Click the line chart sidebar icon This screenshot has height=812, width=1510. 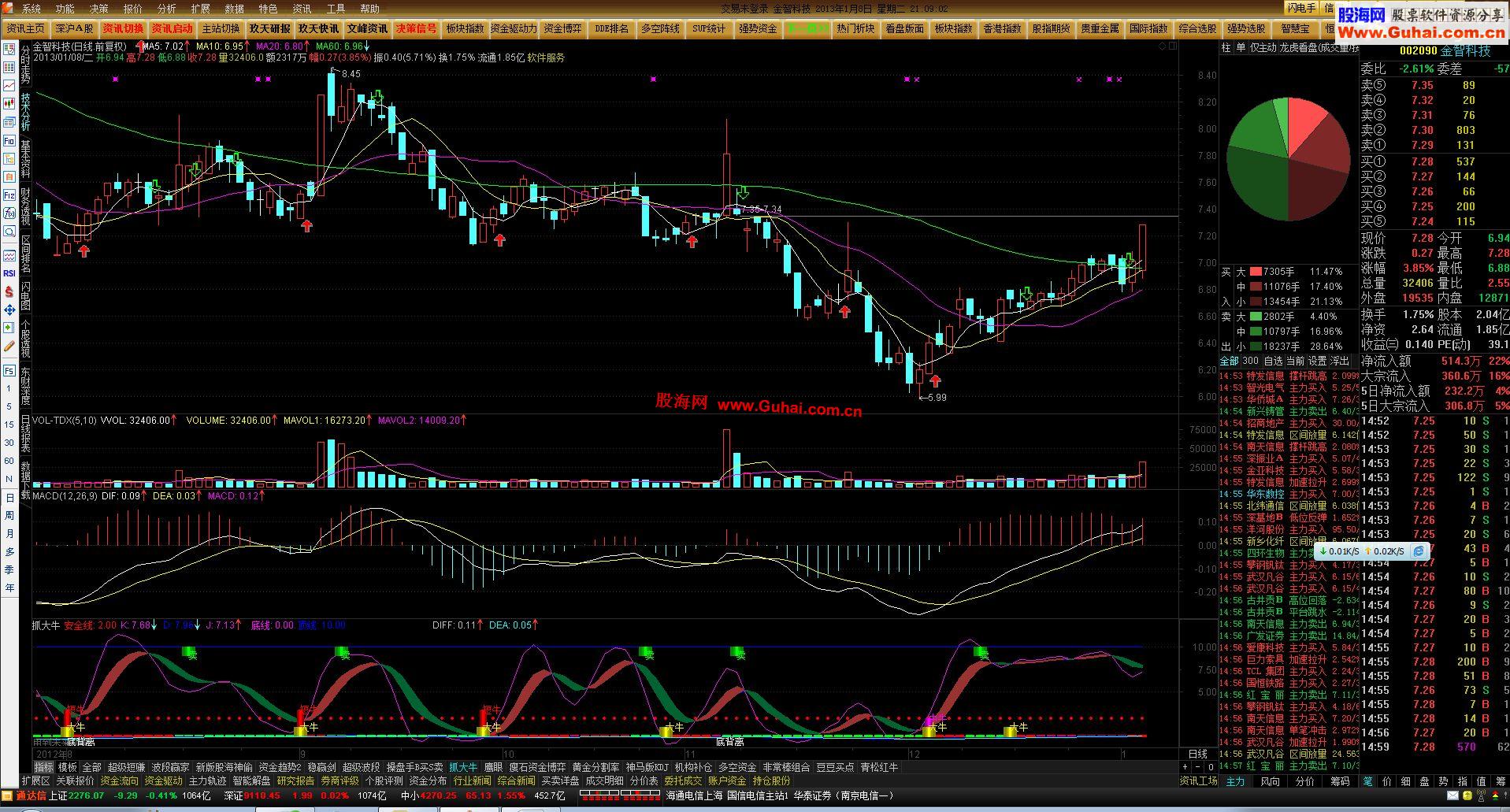coord(9,85)
